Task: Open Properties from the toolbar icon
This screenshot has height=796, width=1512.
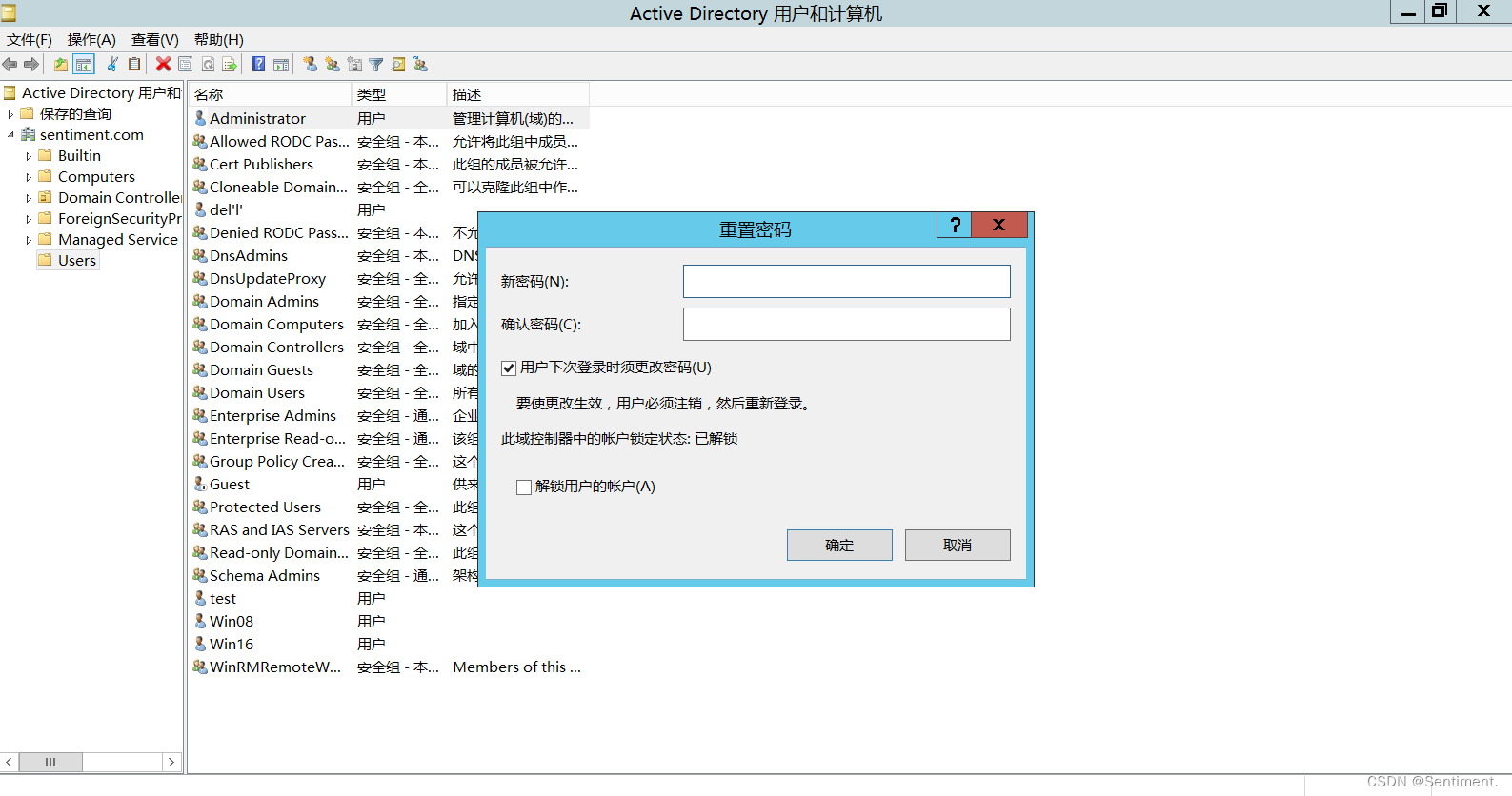Action: tap(186, 65)
